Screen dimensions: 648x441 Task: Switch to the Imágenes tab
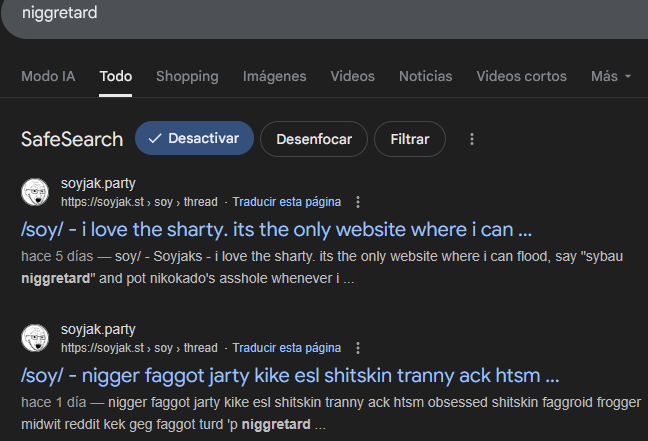(274, 76)
